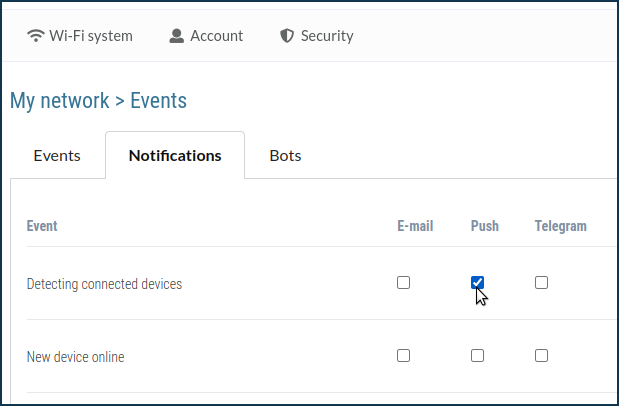This screenshot has width=619, height=406.
Task: Switch to the Events tab
Action: click(57, 156)
